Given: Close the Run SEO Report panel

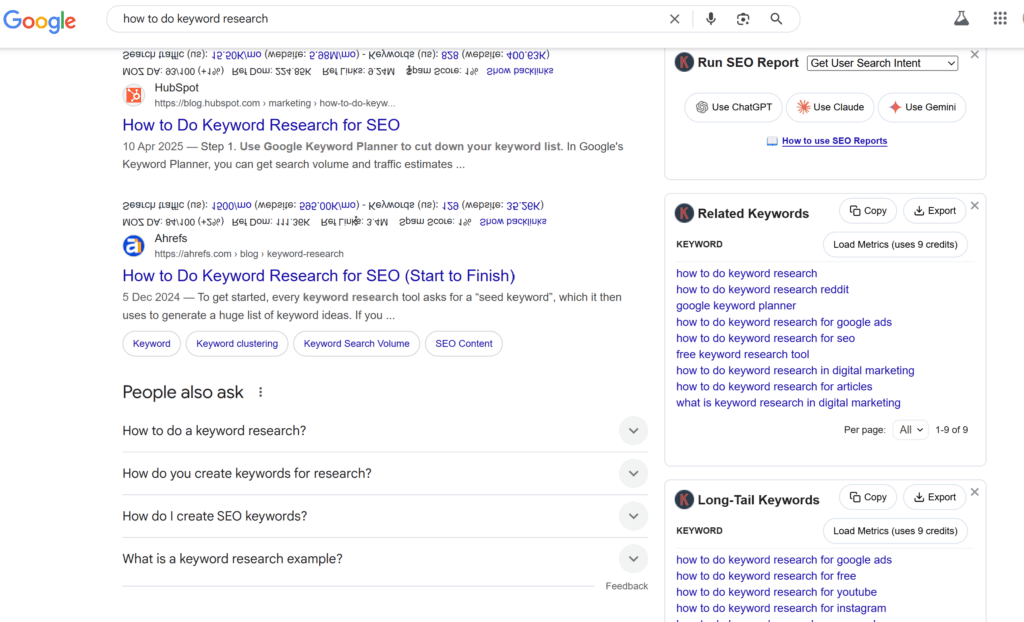Looking at the screenshot, I should pyautogui.click(x=974, y=55).
